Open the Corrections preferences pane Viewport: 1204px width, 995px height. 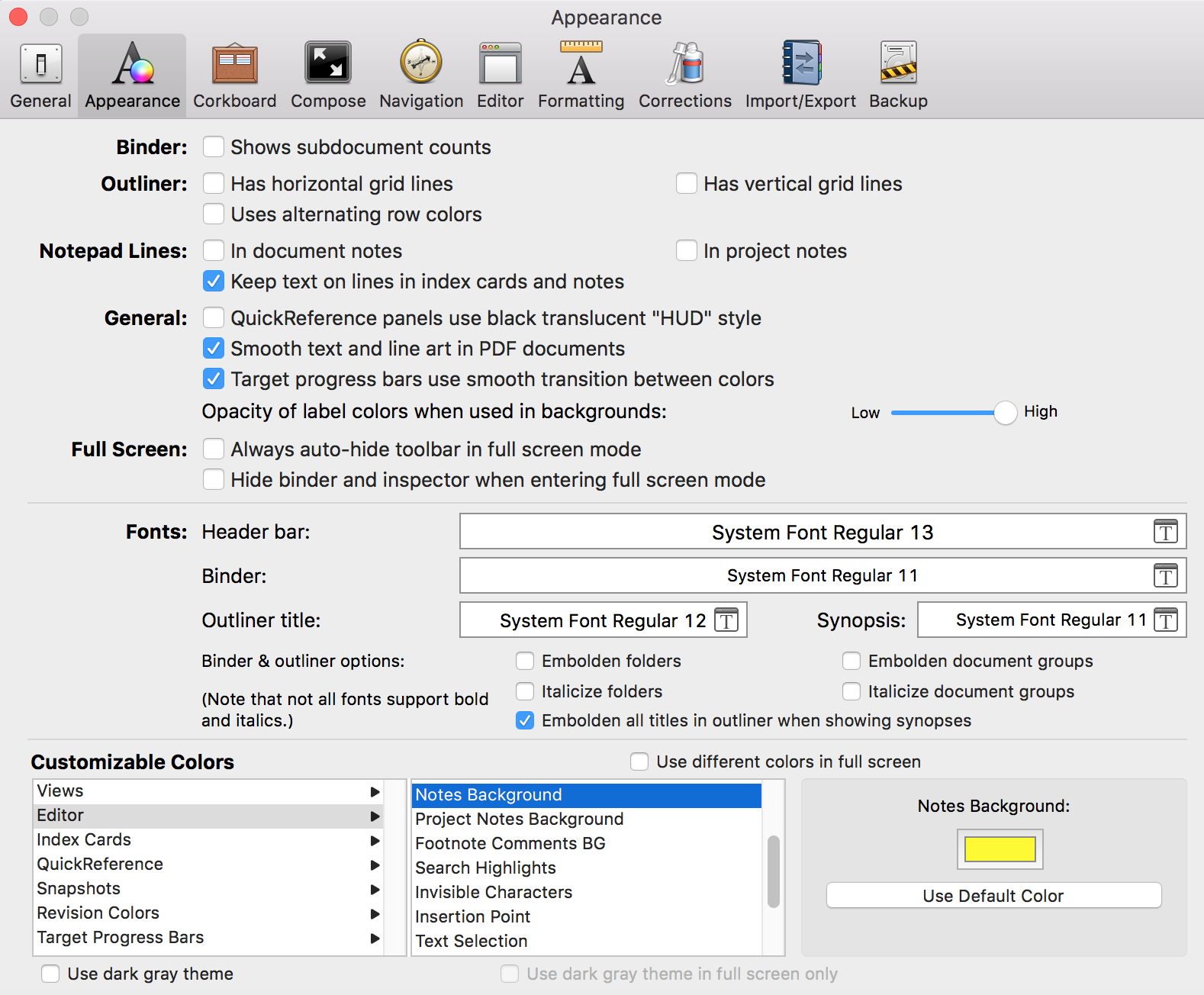tap(684, 76)
